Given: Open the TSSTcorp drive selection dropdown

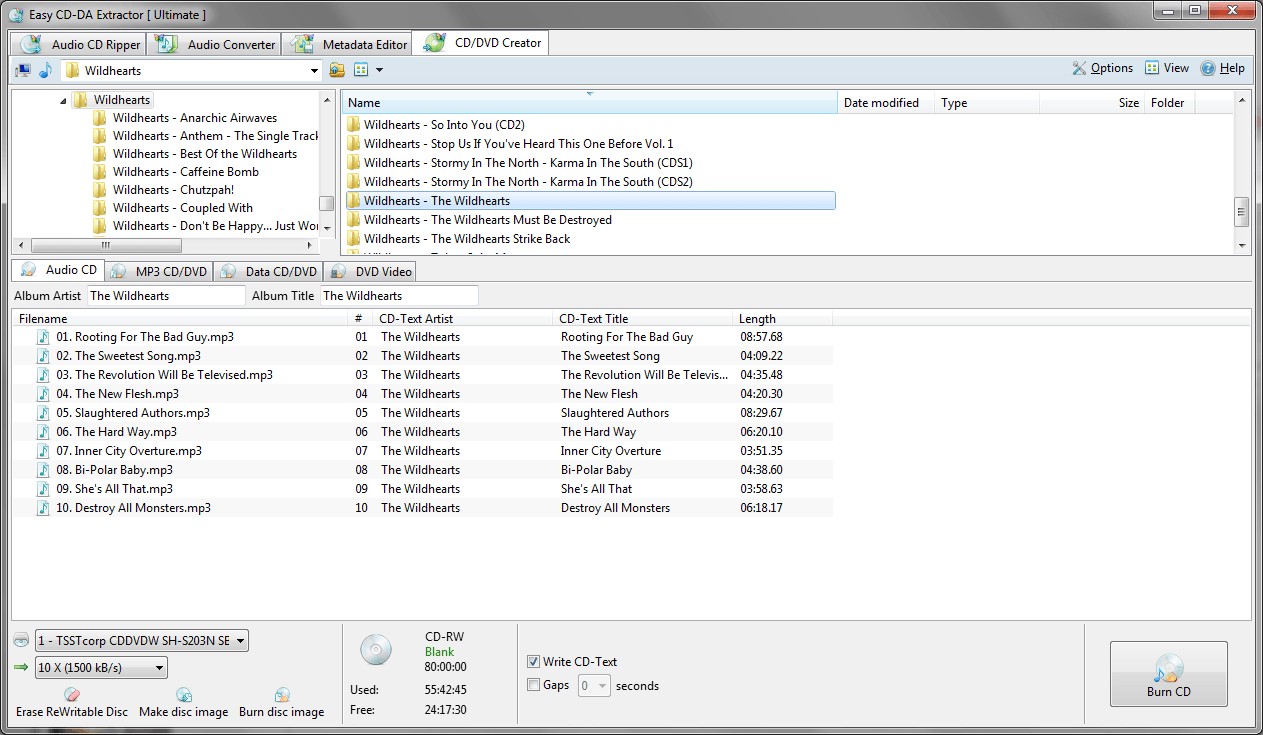Looking at the screenshot, I should click(241, 641).
